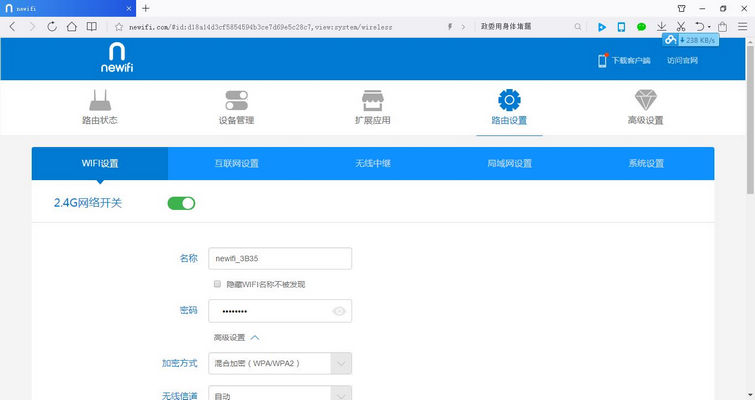Click the small arrow before search box
Viewport: 755px width, 400px height.
click(x=463, y=27)
